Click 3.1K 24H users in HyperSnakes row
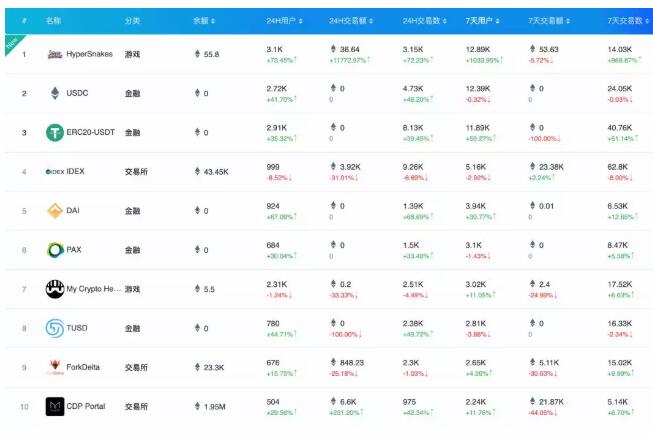Image resolution: width=653 pixels, height=435 pixels. tap(275, 49)
